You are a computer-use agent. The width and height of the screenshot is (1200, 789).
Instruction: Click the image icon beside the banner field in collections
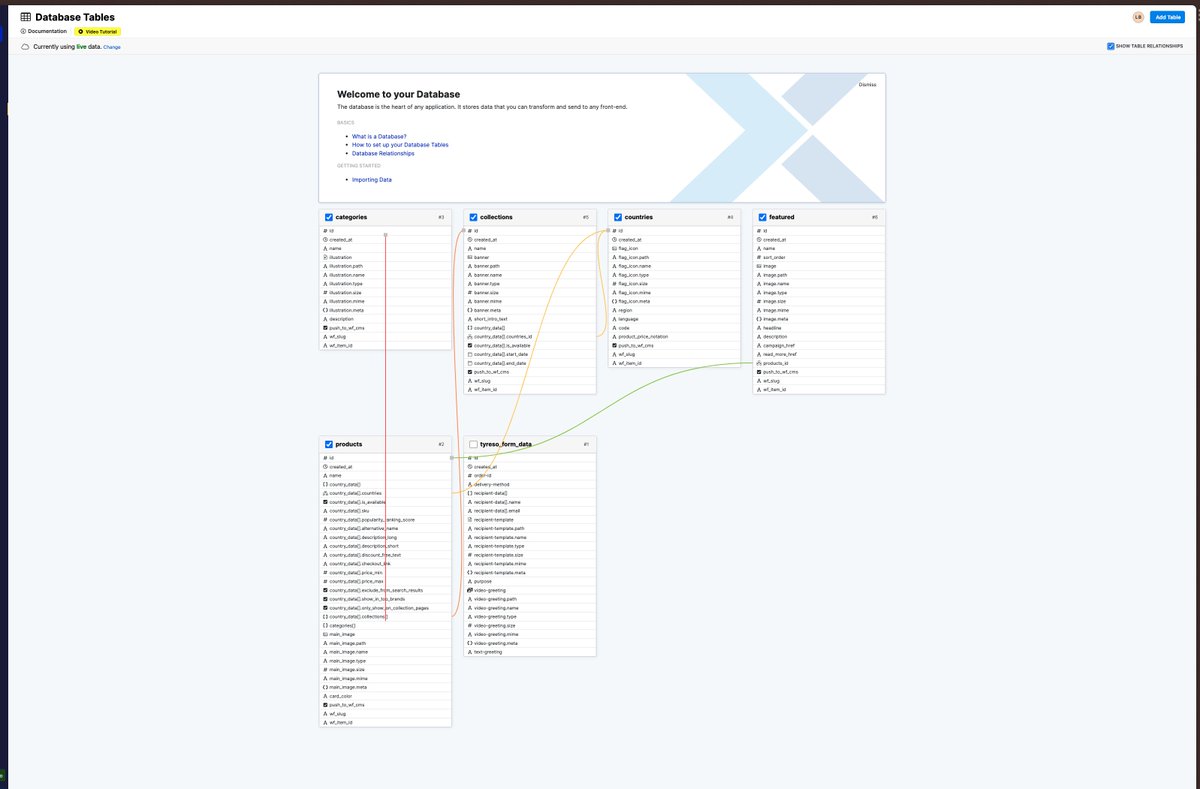(470, 257)
